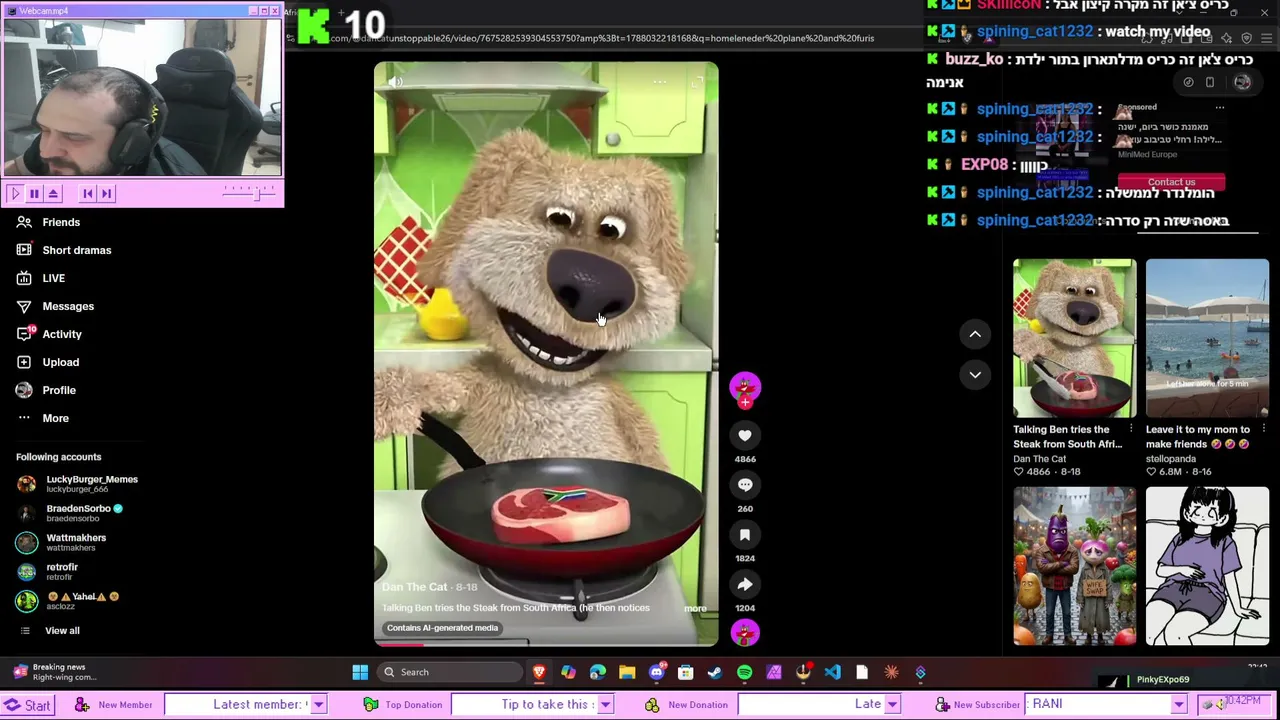Open Microsoft Store from the taskbar
Screen dimensions: 1280x720
pos(686,672)
